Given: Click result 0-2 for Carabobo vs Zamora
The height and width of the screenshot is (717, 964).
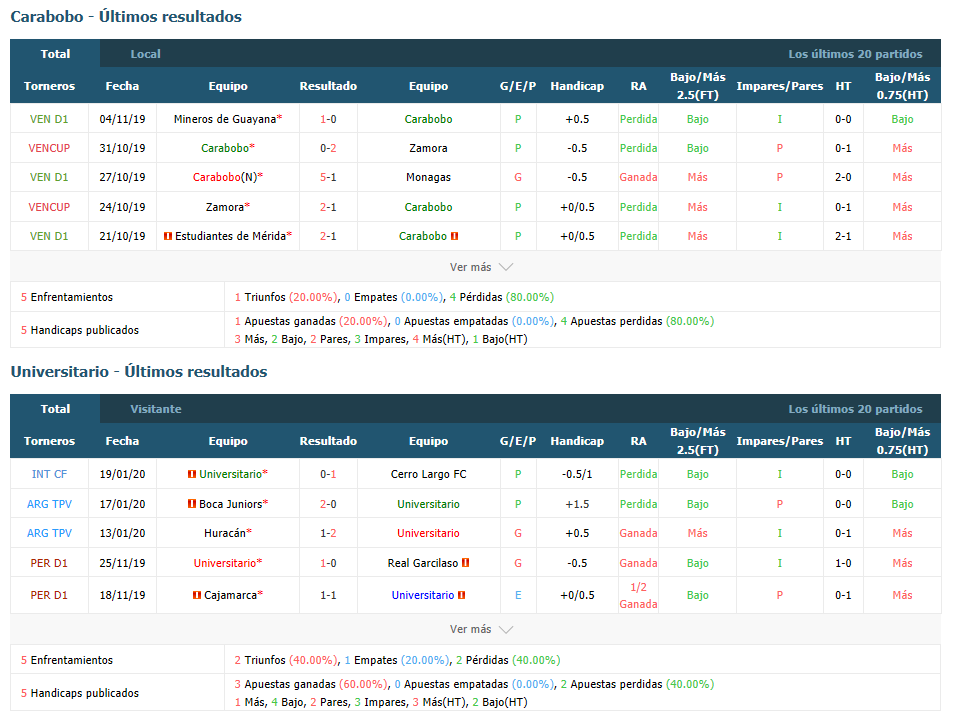Looking at the screenshot, I should click(328, 148).
